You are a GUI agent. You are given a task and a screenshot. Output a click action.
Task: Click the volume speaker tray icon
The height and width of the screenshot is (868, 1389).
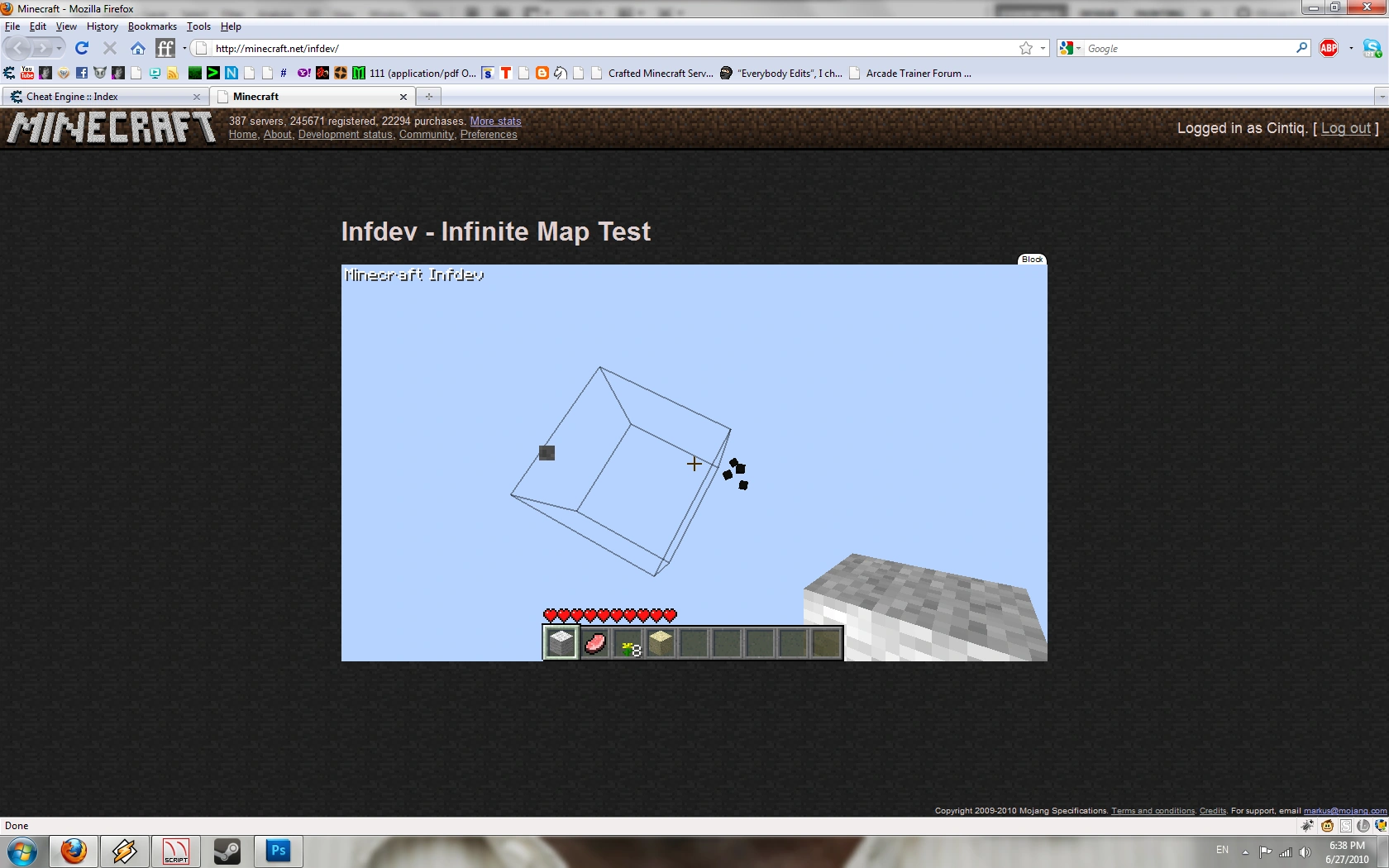pos(1305,851)
